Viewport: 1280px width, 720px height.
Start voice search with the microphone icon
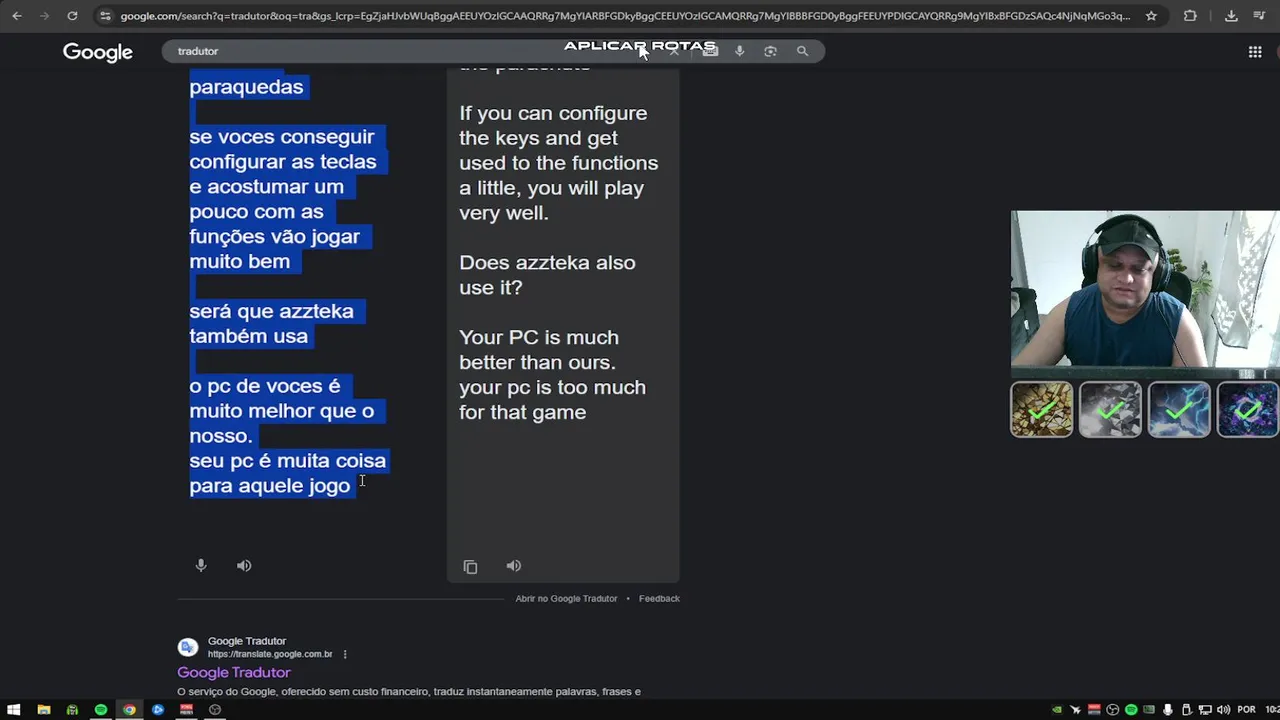tap(740, 51)
